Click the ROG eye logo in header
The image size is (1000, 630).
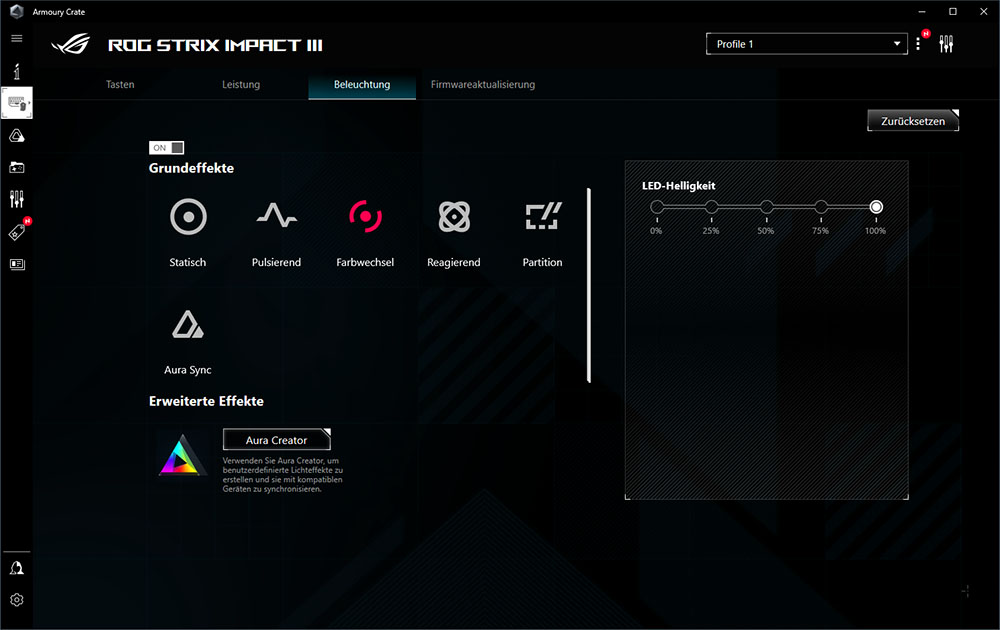point(70,45)
